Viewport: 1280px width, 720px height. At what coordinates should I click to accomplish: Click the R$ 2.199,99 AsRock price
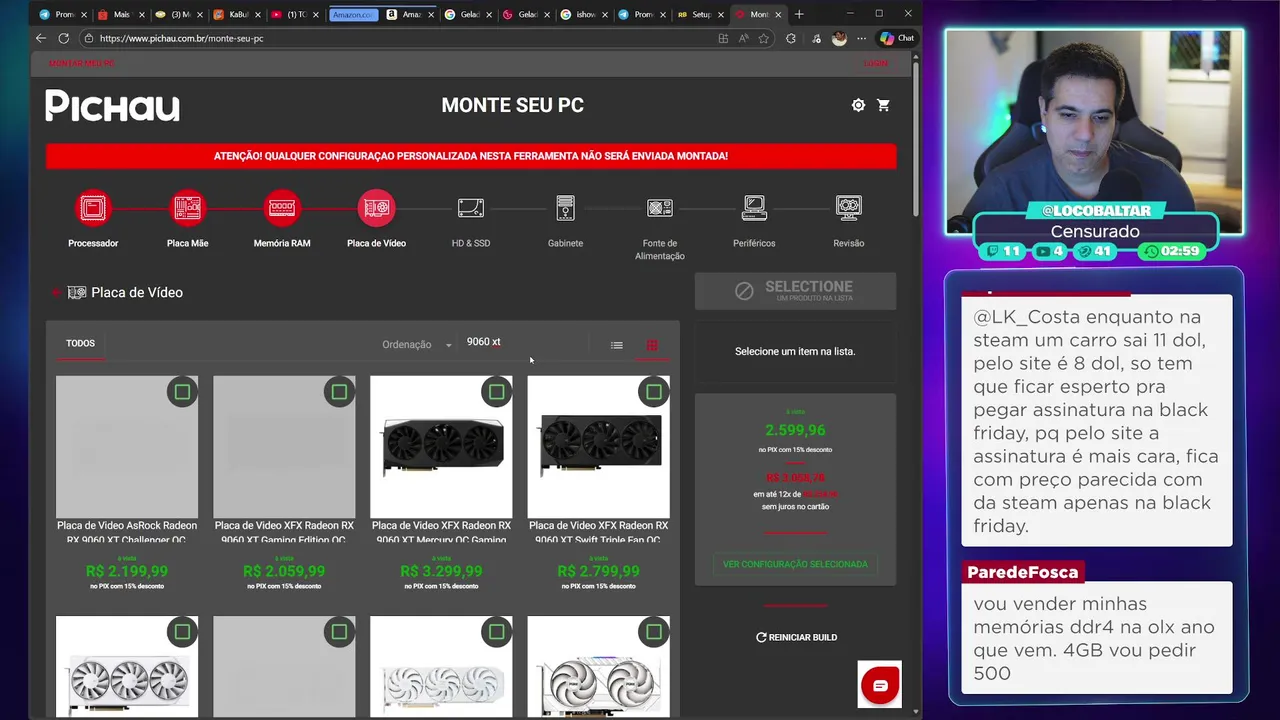[x=127, y=571]
